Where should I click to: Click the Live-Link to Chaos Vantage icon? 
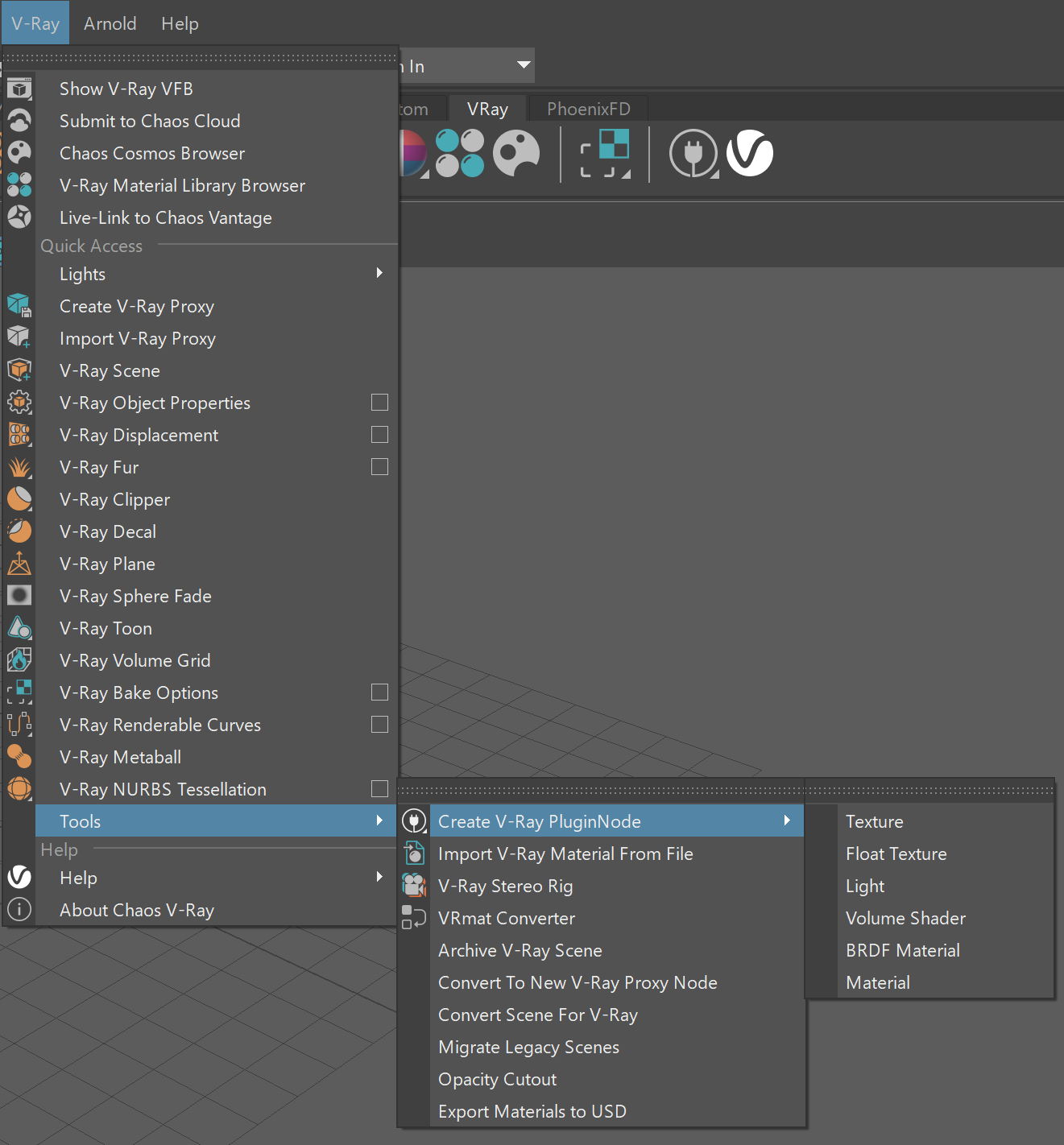click(x=19, y=217)
